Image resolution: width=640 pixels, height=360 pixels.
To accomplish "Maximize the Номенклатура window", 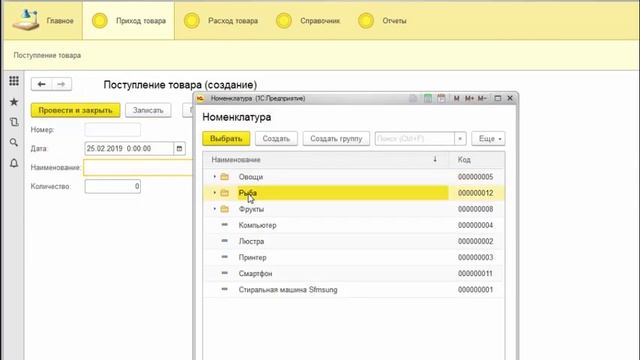I will point(498,98).
